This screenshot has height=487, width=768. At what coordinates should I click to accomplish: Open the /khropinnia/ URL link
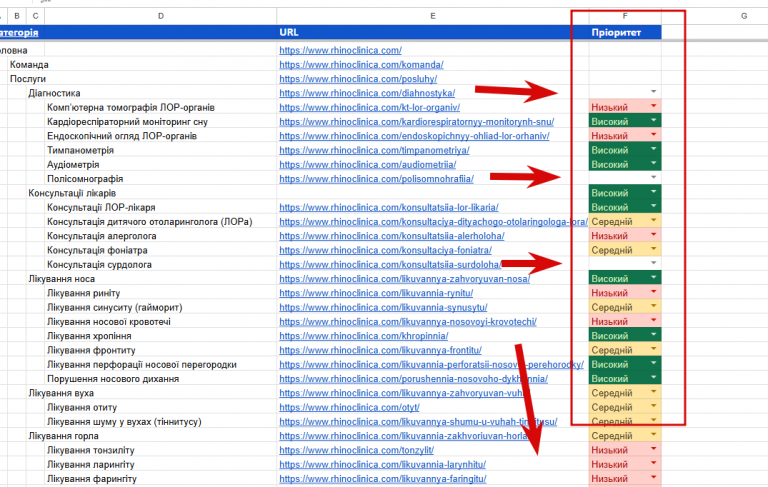[x=364, y=336]
